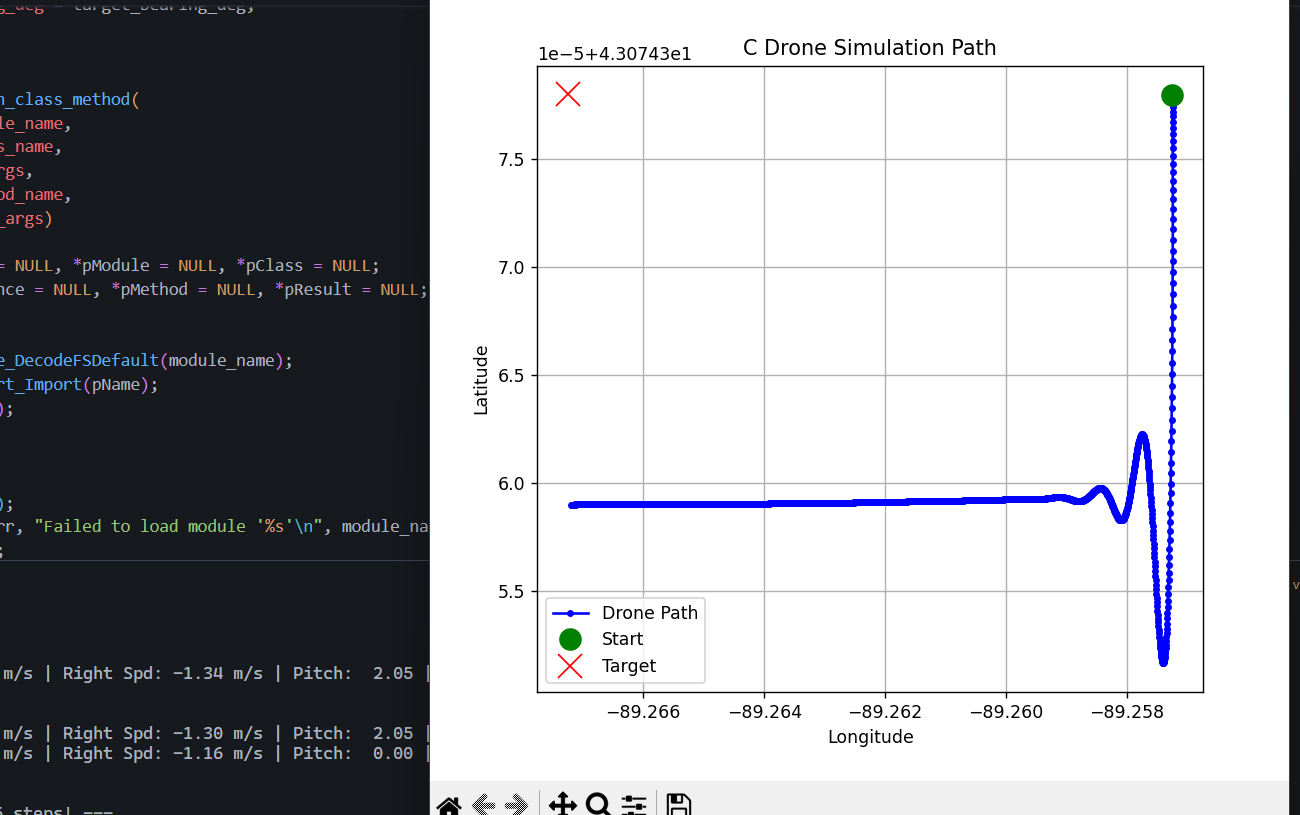The height and width of the screenshot is (815, 1300).
Task: Open the configure subplots sliders tool
Action: (634, 805)
